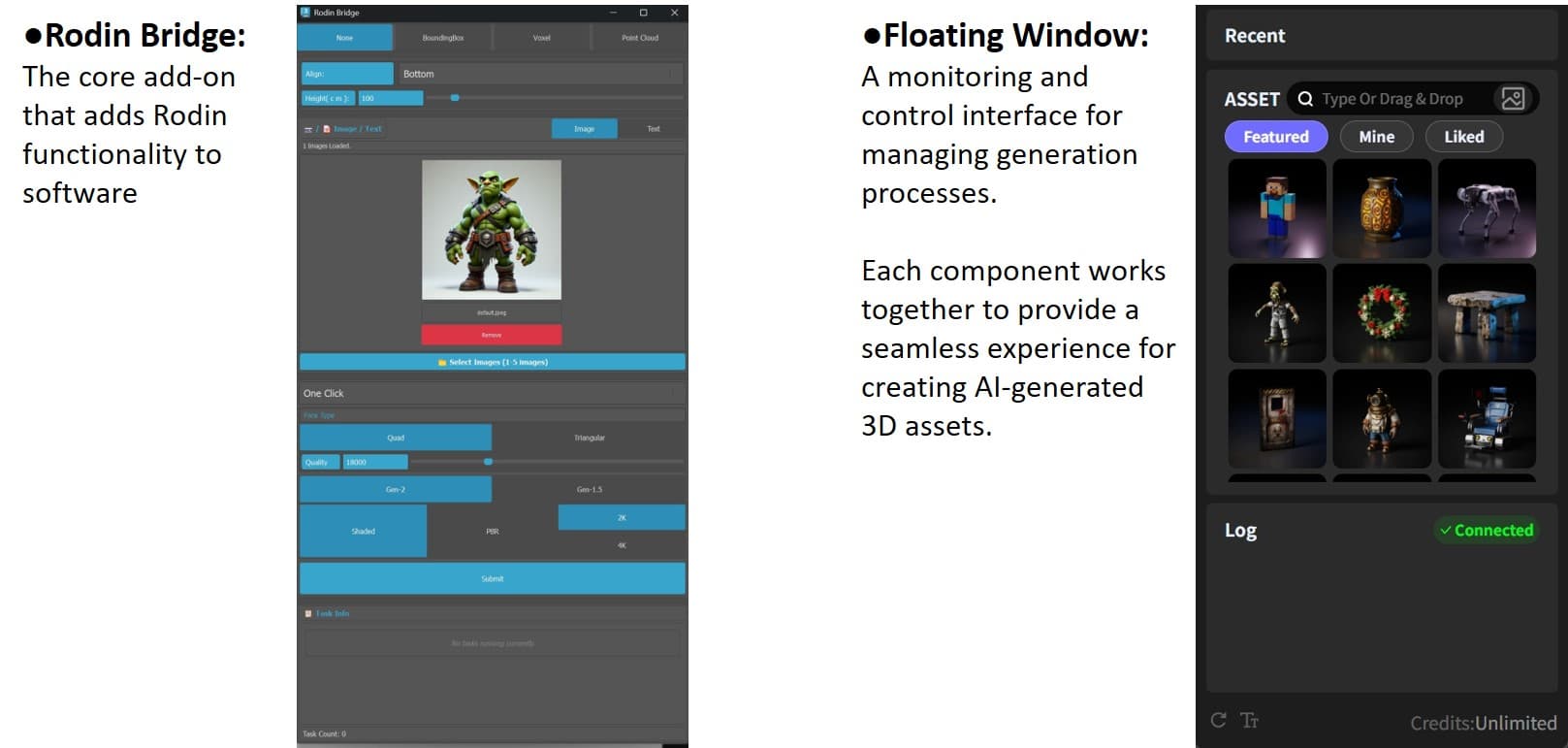Expand the One Click dropdown
Image resolution: width=1568 pixels, height=748 pixels.
coord(493,393)
